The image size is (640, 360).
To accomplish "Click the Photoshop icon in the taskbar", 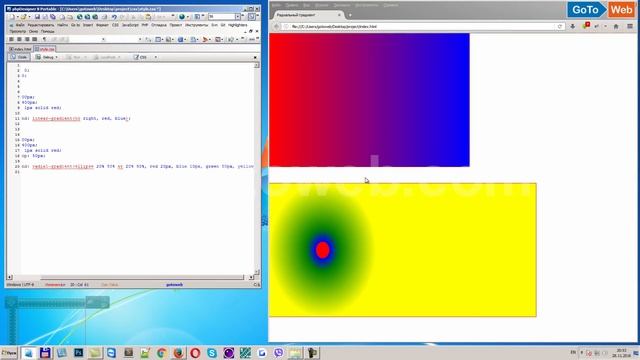I will [78, 353].
